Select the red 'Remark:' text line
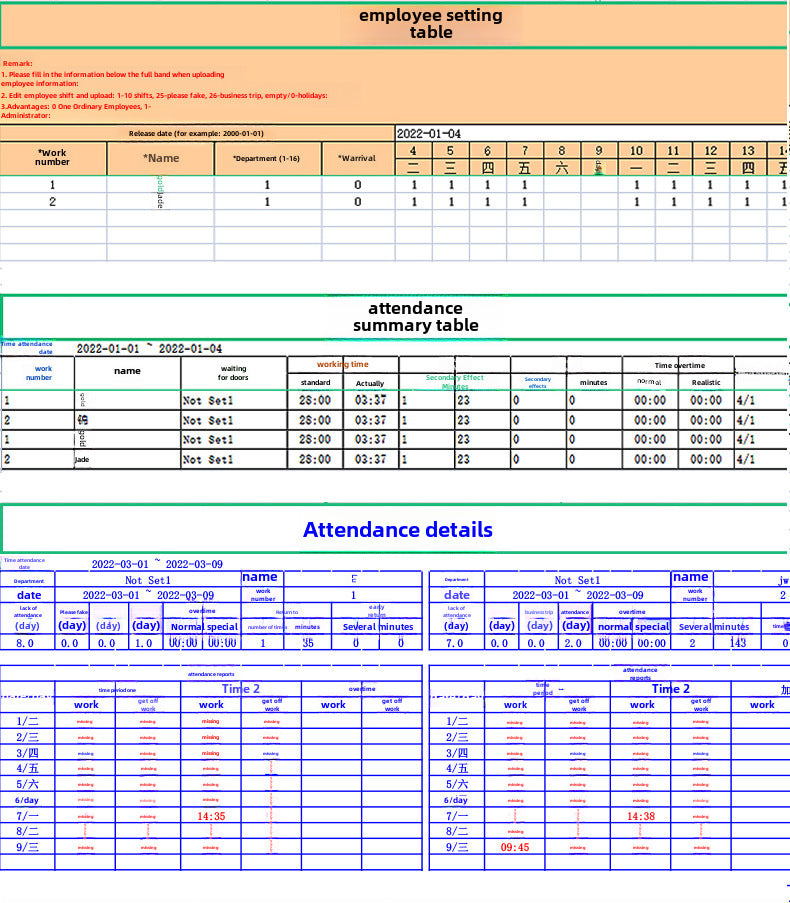 [17, 63]
